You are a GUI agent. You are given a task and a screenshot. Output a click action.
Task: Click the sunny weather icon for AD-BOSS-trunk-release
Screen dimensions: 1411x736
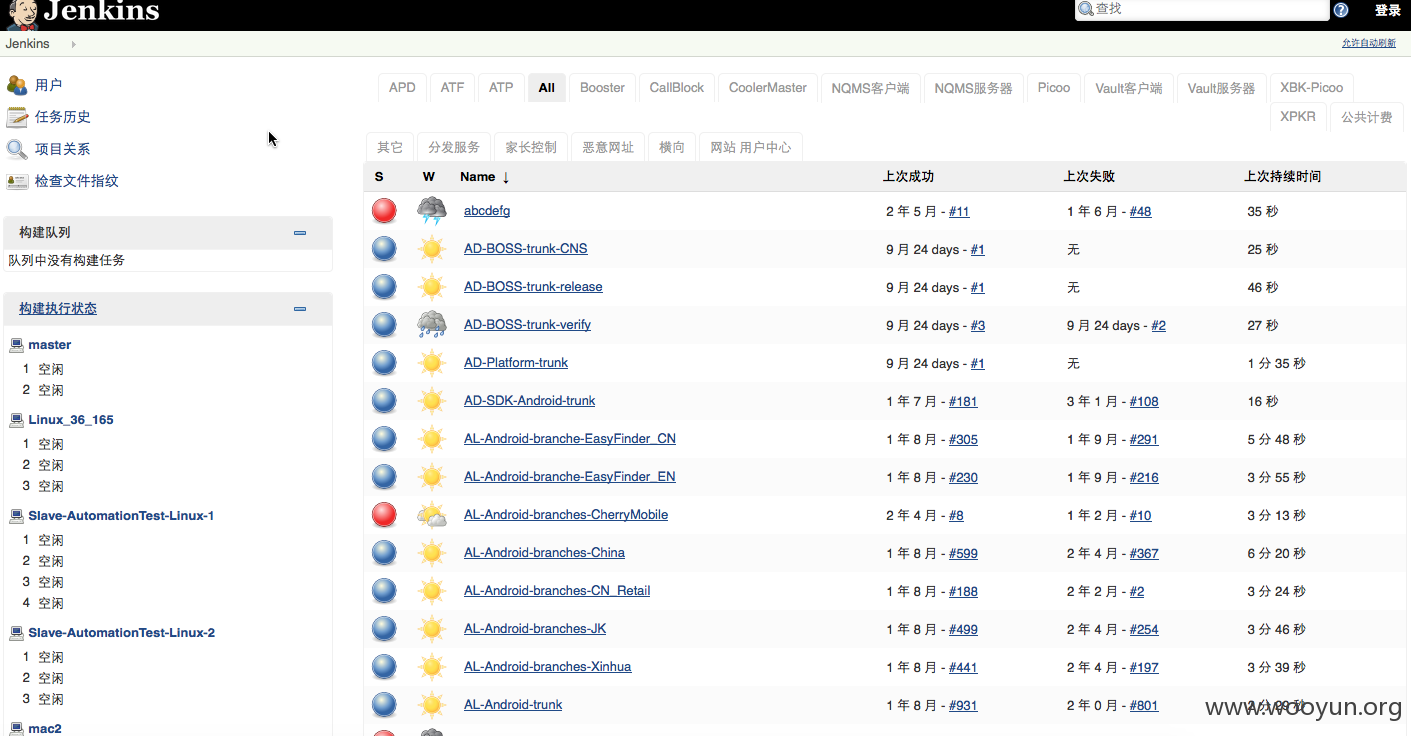coord(432,286)
